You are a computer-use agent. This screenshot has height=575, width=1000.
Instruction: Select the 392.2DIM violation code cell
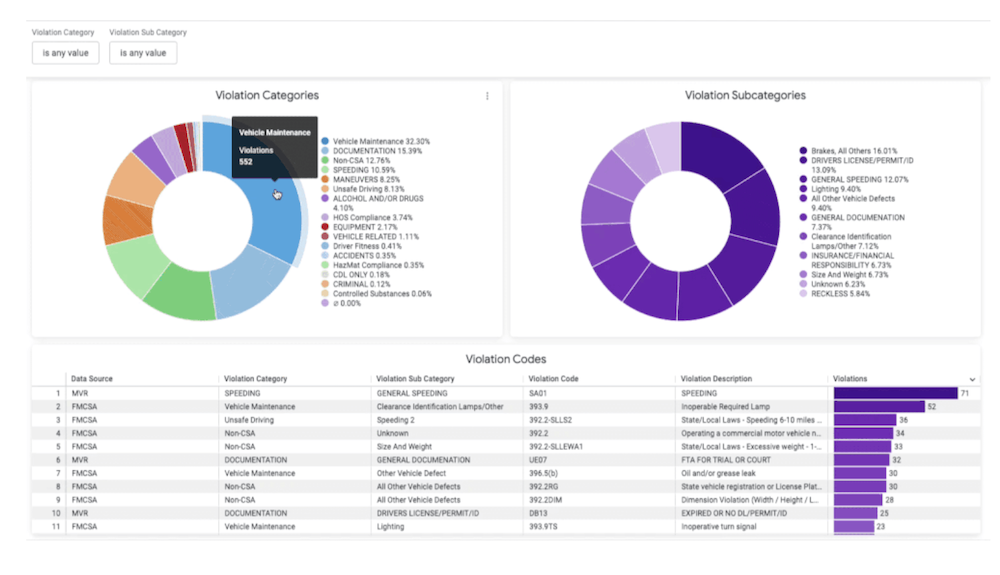tap(598, 500)
